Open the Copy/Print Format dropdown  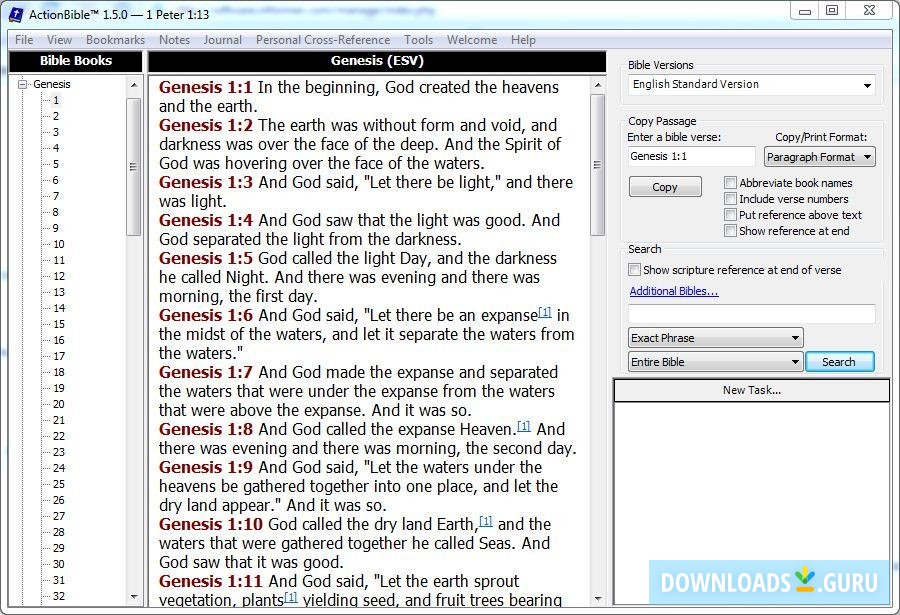coord(820,157)
